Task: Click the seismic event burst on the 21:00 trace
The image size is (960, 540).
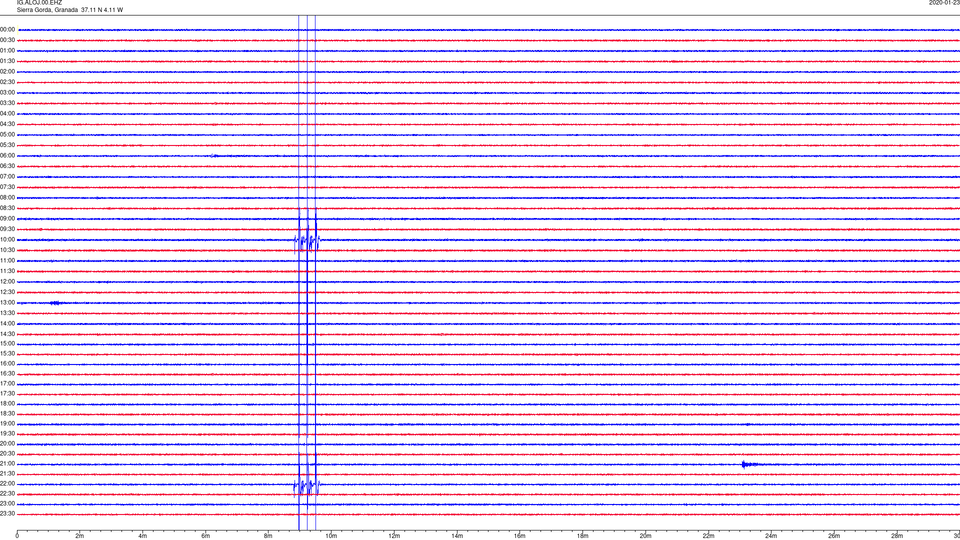Action: 749,464
